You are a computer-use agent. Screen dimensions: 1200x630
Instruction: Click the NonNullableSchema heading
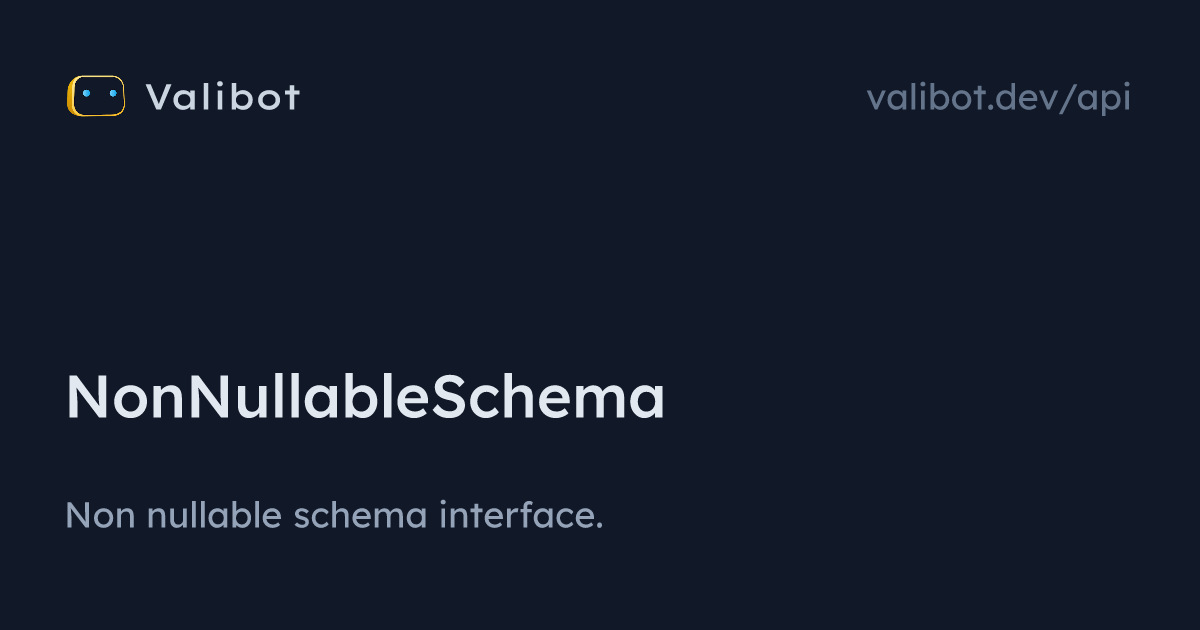[366, 397]
